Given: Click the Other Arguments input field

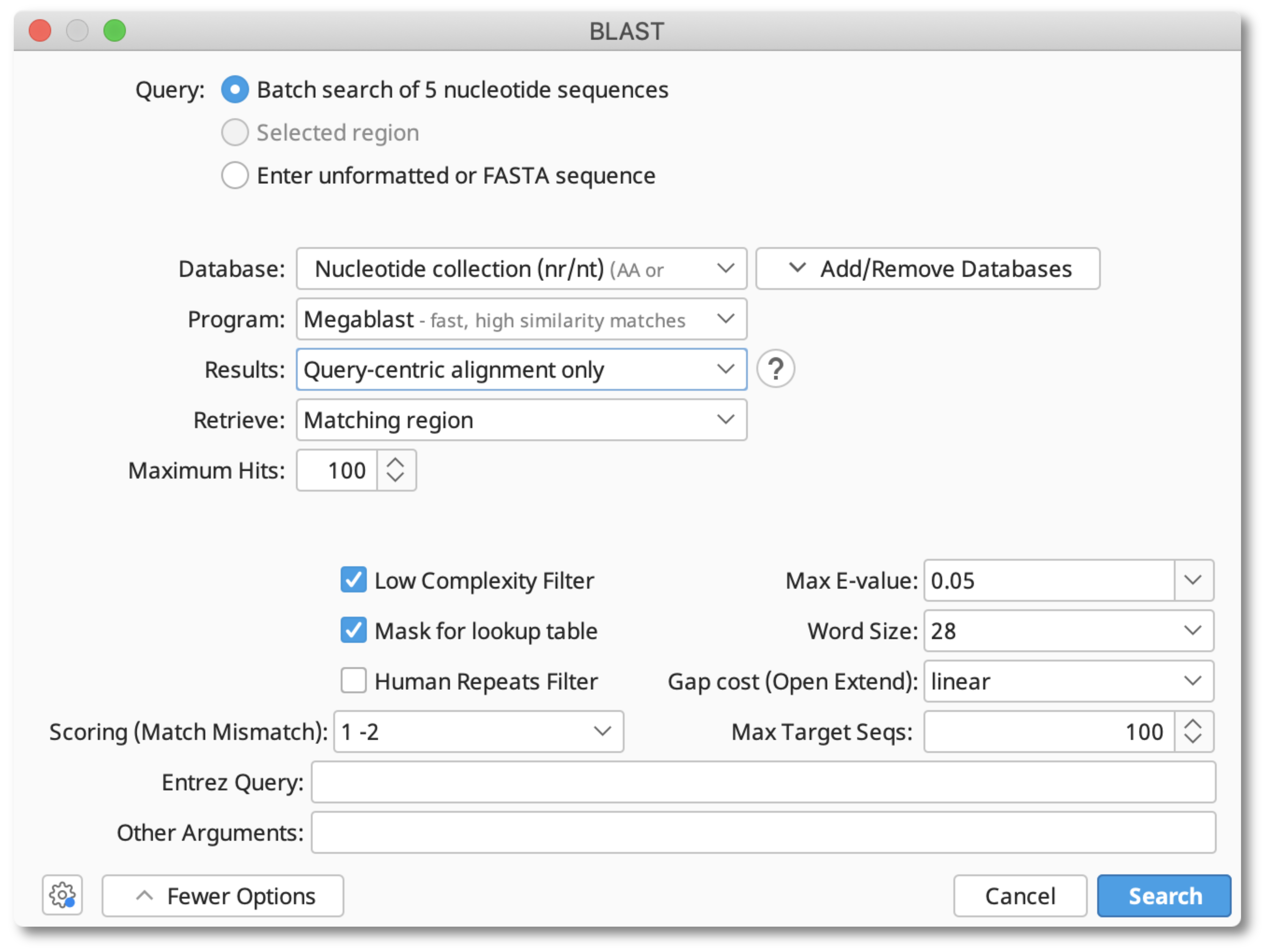Looking at the screenshot, I should [x=763, y=832].
